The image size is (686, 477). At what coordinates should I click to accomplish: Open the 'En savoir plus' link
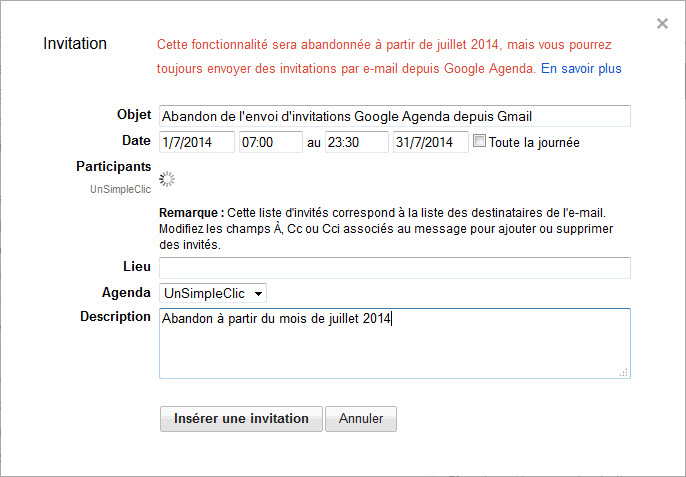pos(581,69)
